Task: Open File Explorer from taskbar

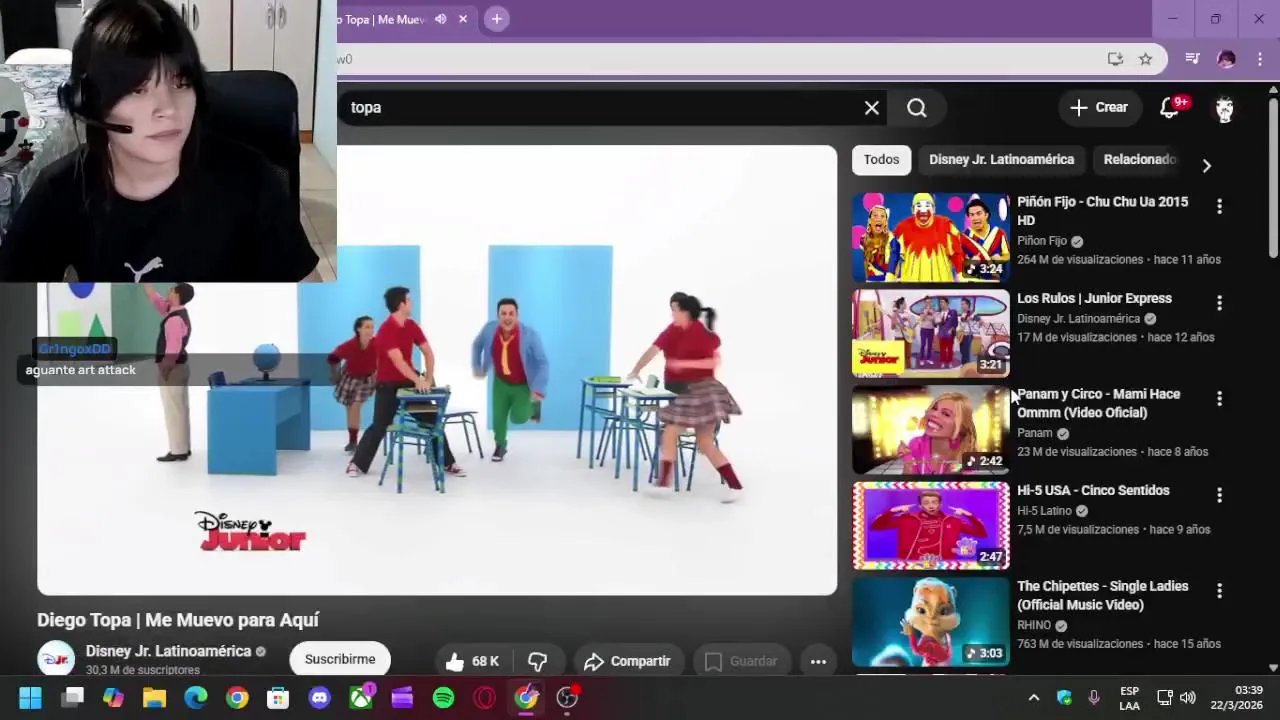Action: pyautogui.click(x=154, y=697)
